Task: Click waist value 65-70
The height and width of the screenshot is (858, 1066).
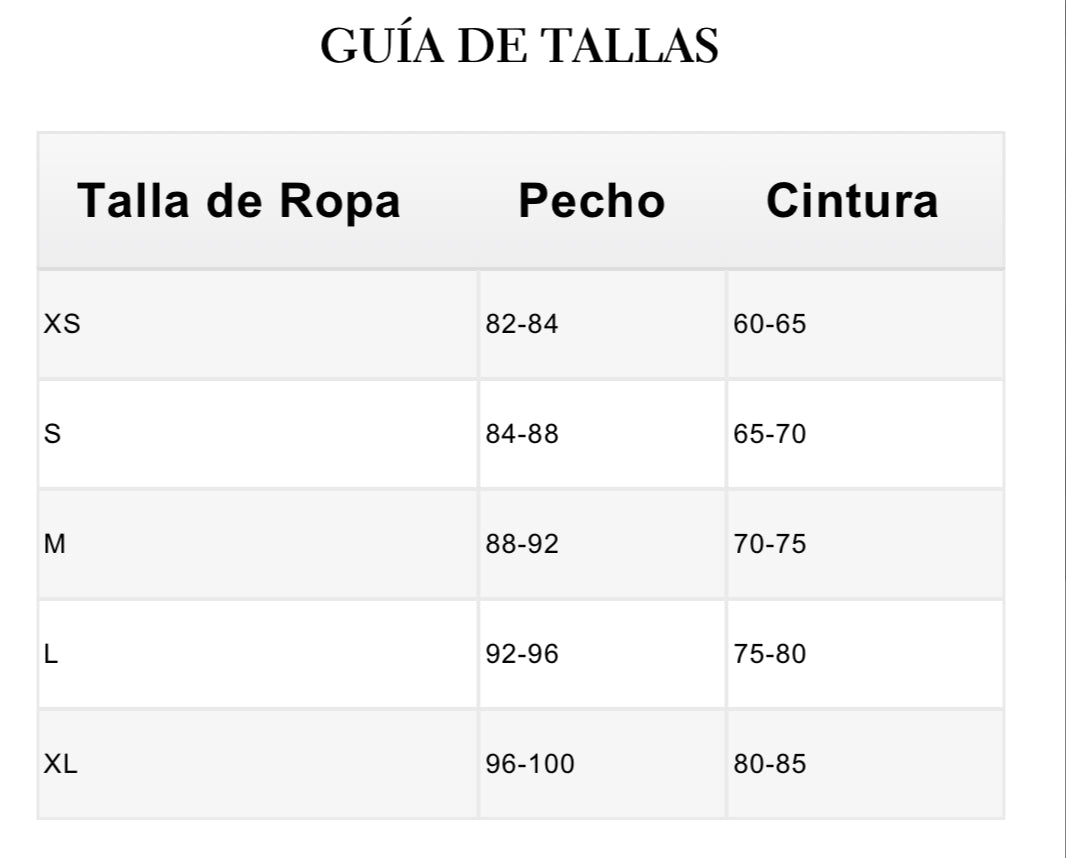Action: (769, 435)
